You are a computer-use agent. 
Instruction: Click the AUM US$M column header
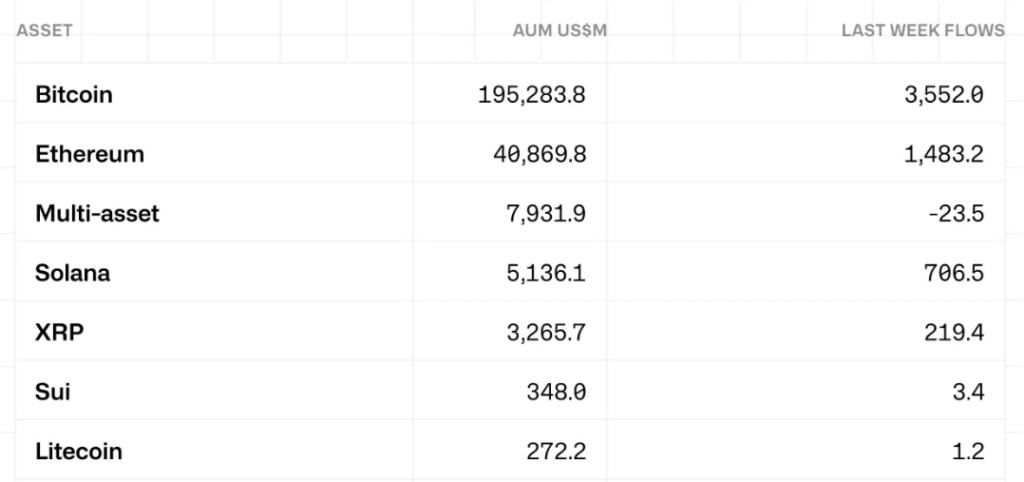tap(559, 31)
